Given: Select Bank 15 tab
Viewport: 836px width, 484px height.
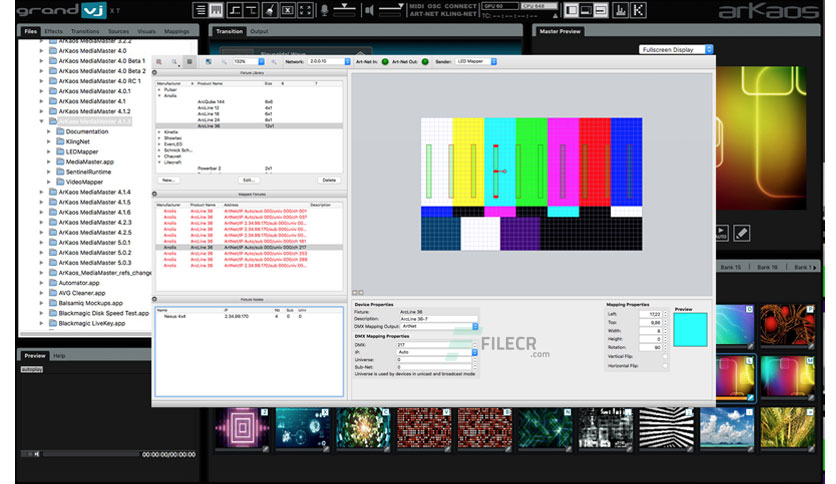Looking at the screenshot, I should 730,267.
